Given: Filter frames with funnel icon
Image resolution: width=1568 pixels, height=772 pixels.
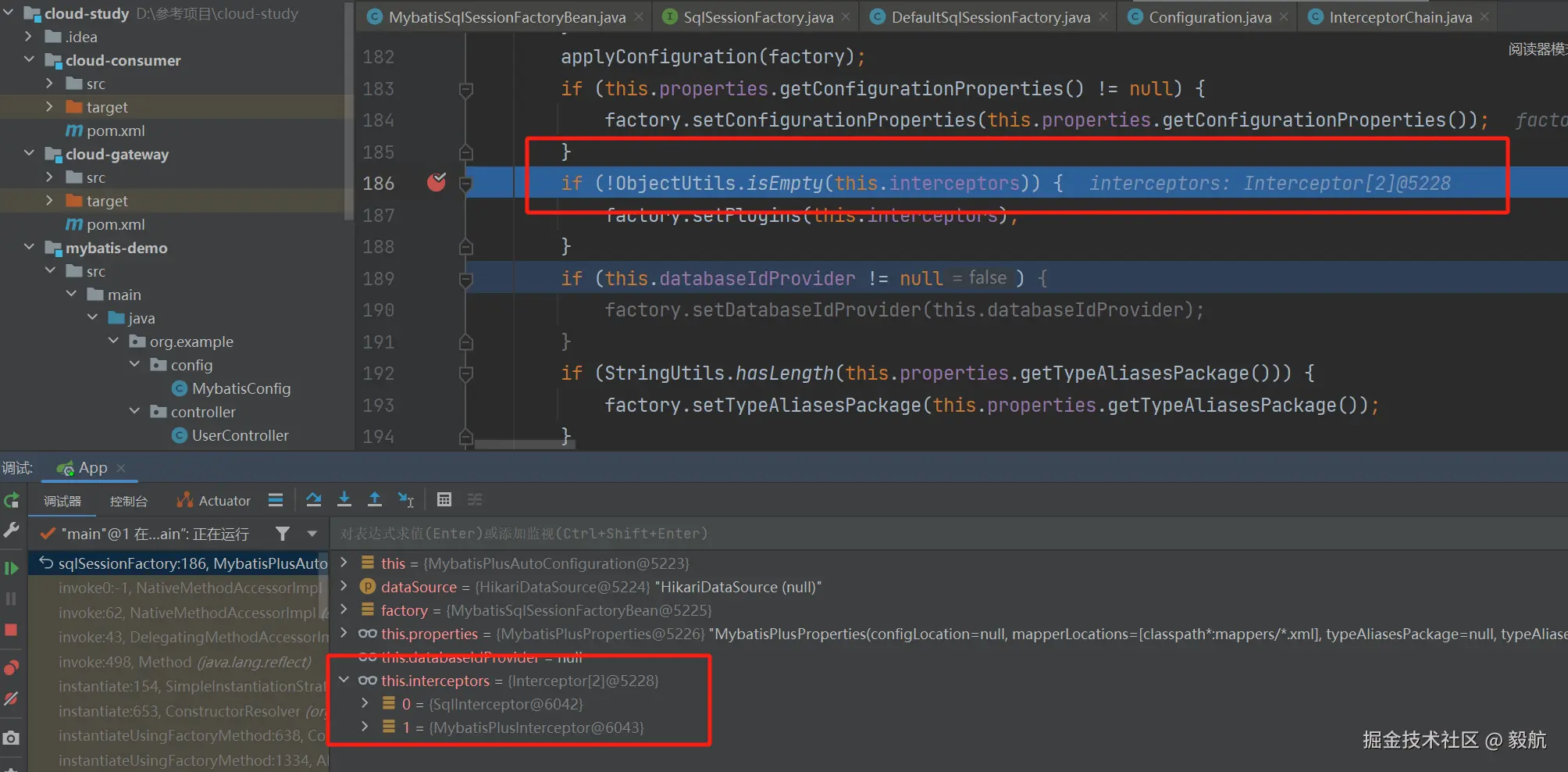Looking at the screenshot, I should coord(283,534).
